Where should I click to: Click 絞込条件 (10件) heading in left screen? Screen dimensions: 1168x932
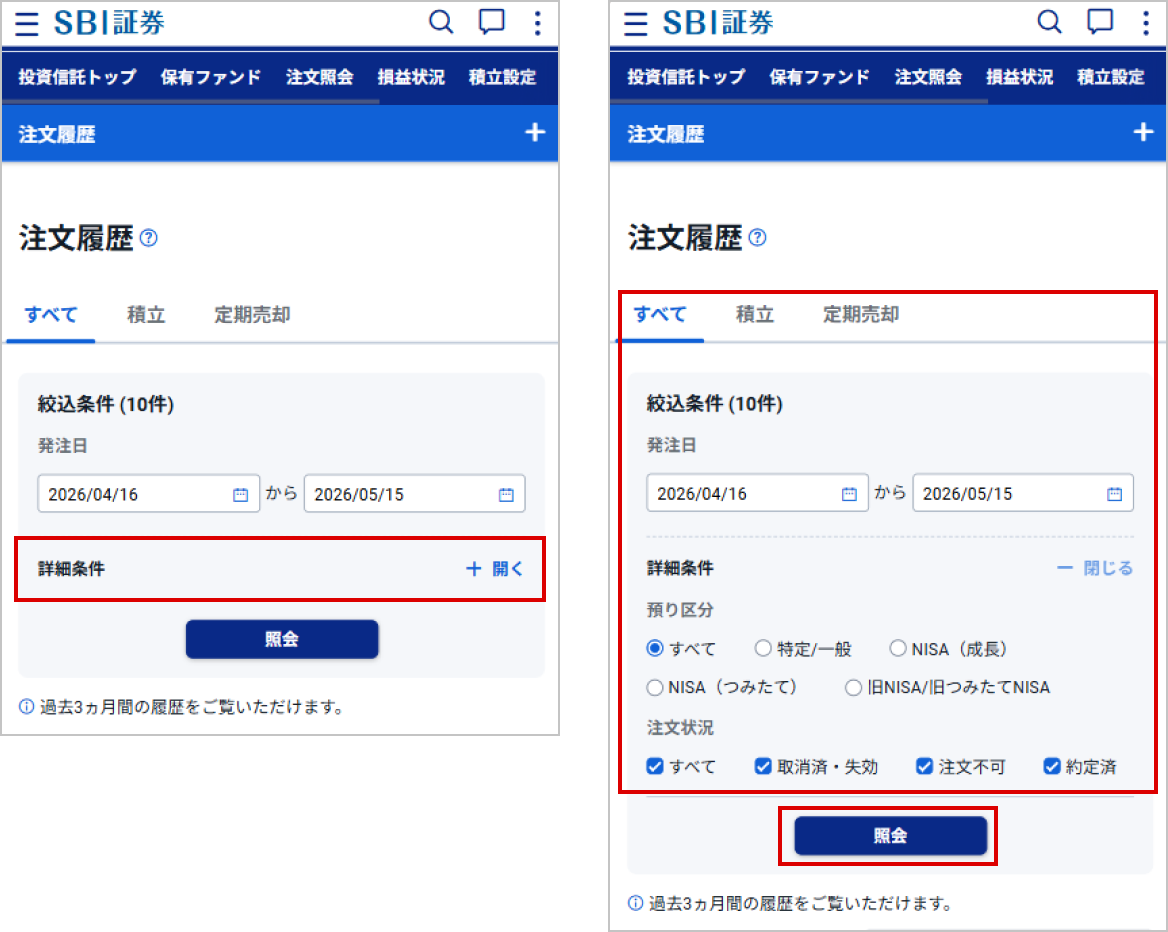(106, 405)
